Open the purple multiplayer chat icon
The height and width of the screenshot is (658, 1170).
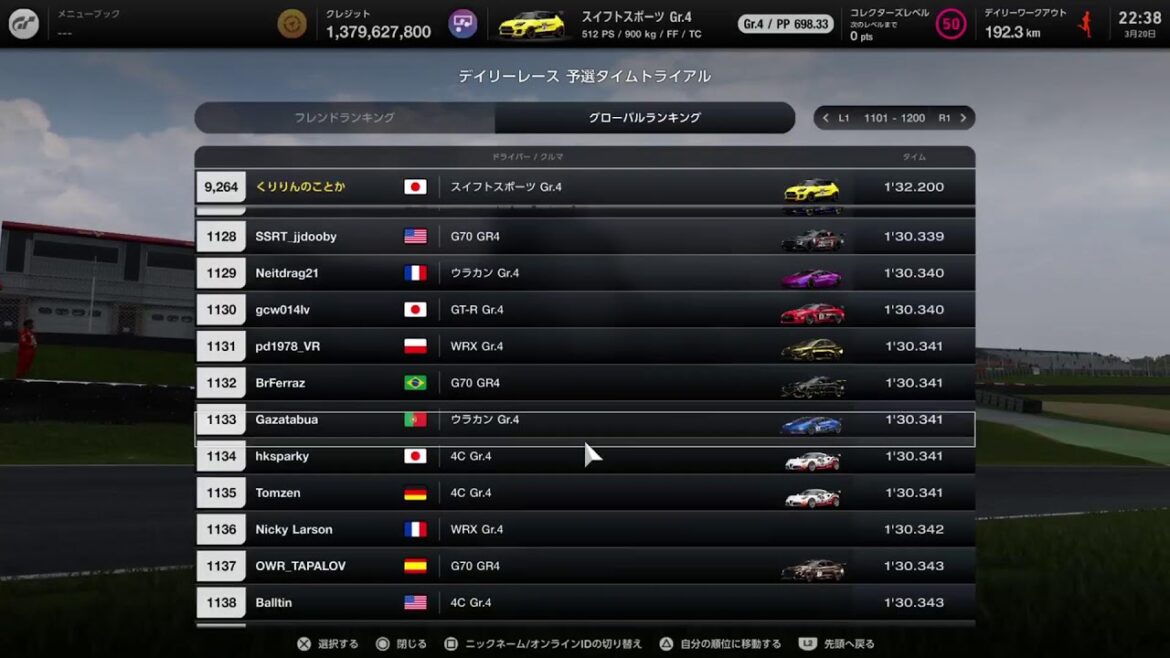coord(463,24)
